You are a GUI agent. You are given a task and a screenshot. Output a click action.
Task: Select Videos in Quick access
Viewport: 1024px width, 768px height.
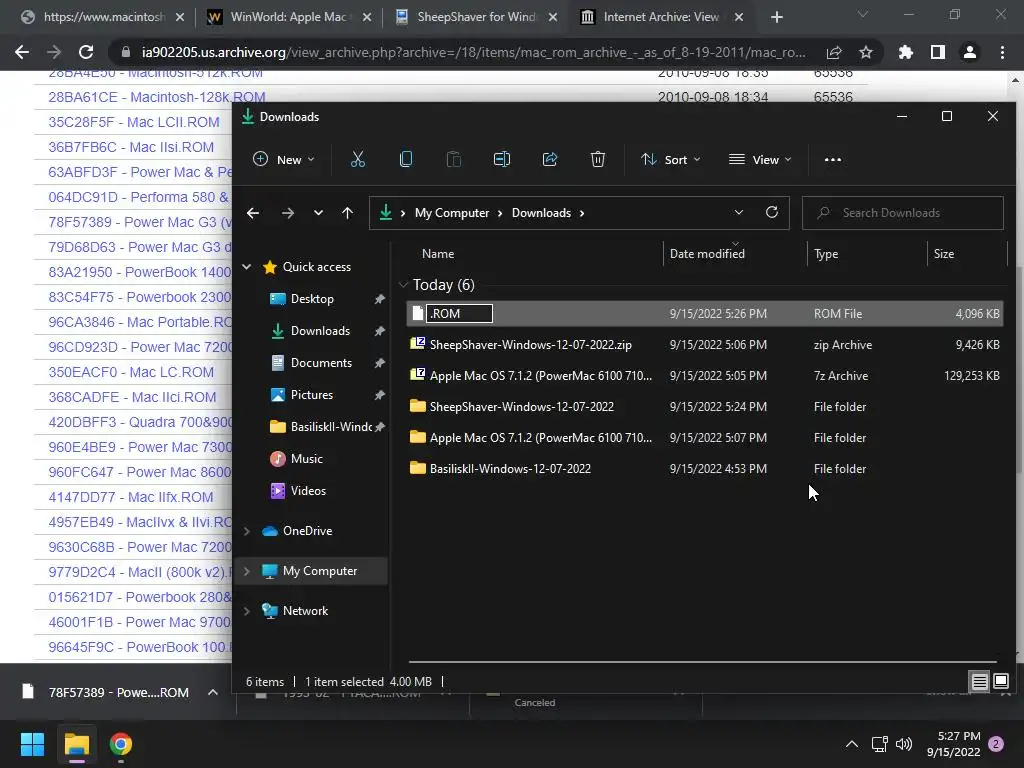click(308, 490)
